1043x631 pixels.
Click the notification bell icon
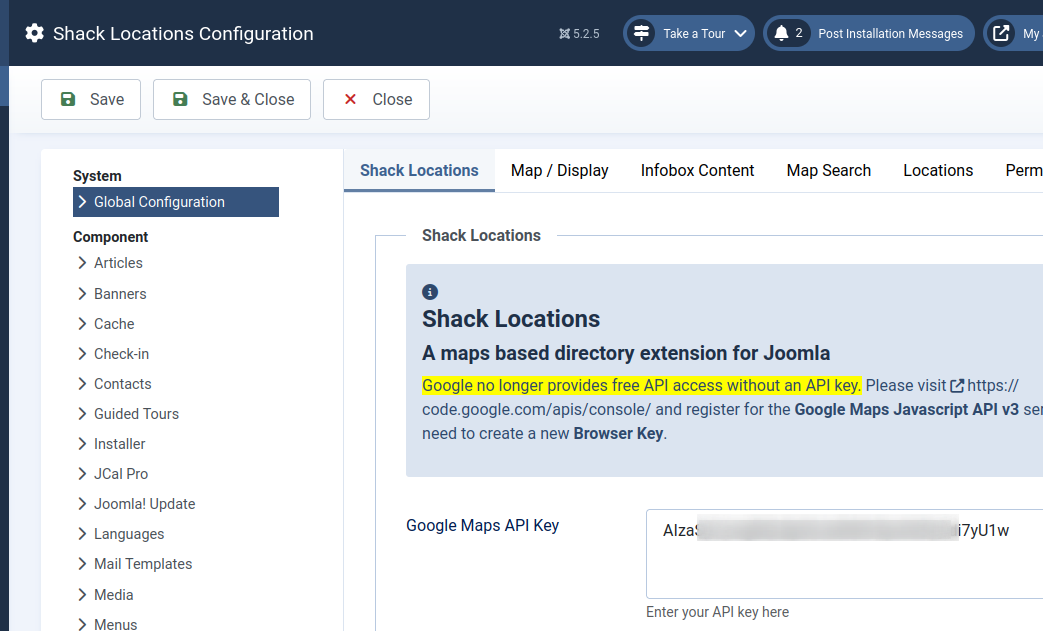tap(782, 33)
